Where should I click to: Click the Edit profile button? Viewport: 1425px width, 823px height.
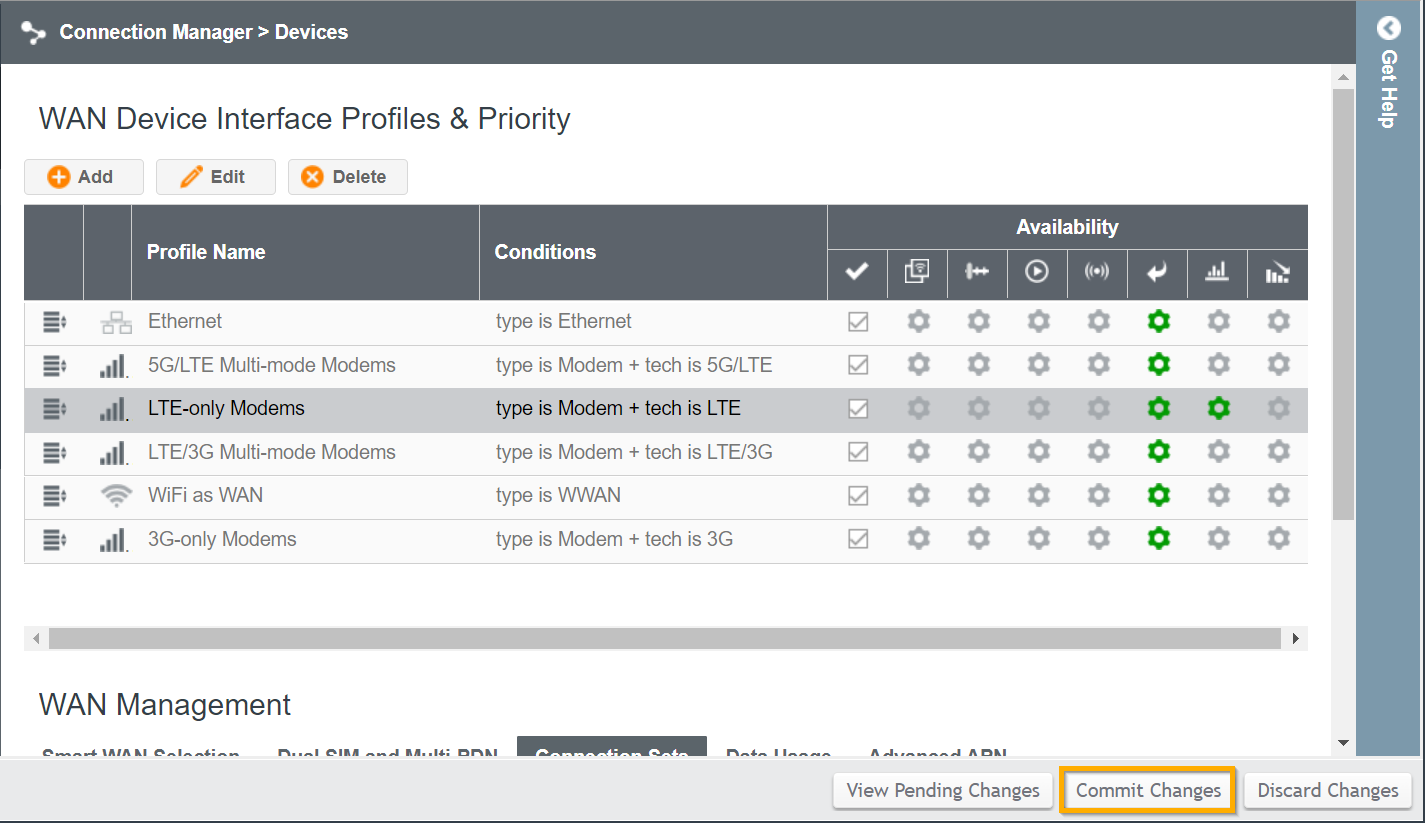click(215, 177)
